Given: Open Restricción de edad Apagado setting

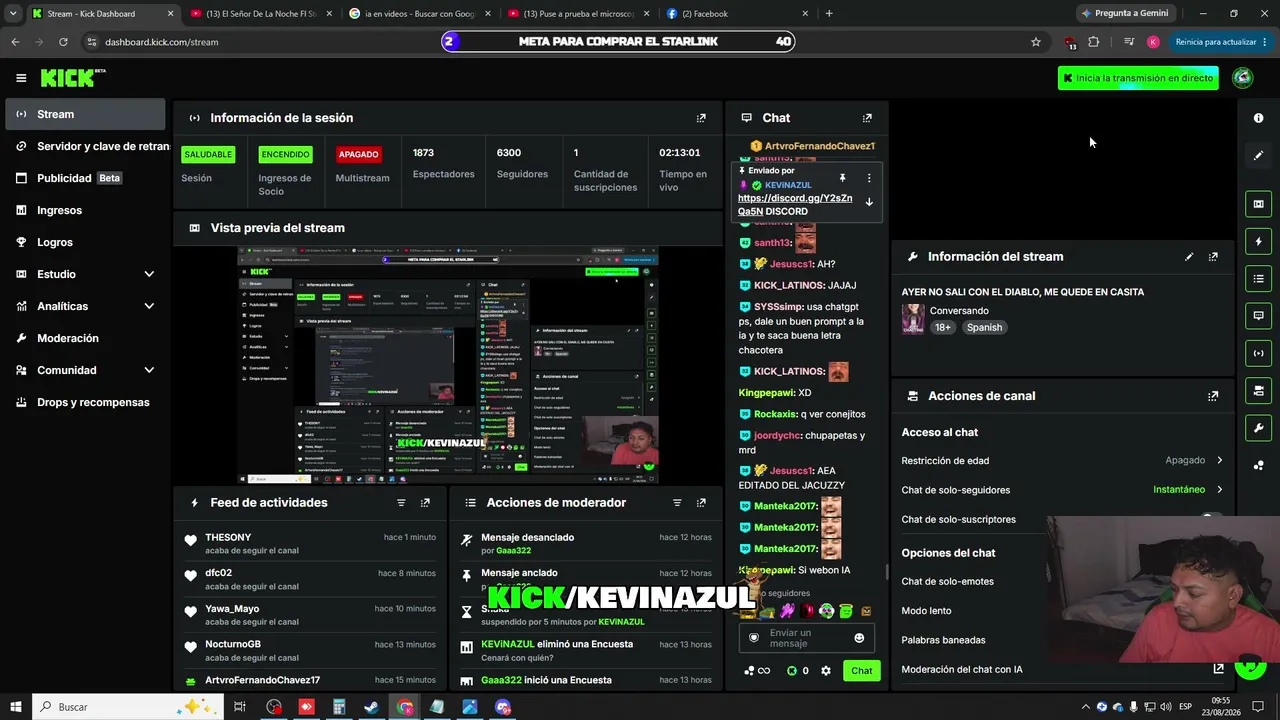Looking at the screenshot, I should click(1062, 461).
